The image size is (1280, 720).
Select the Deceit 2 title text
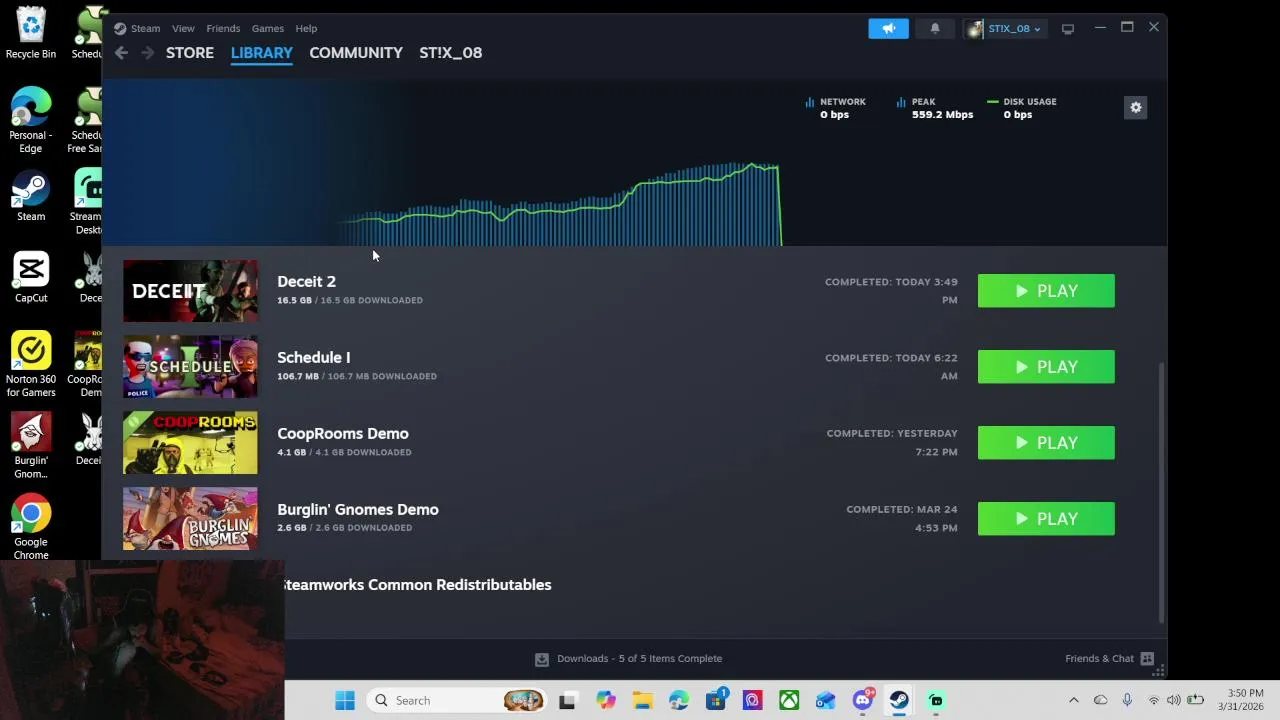306,282
